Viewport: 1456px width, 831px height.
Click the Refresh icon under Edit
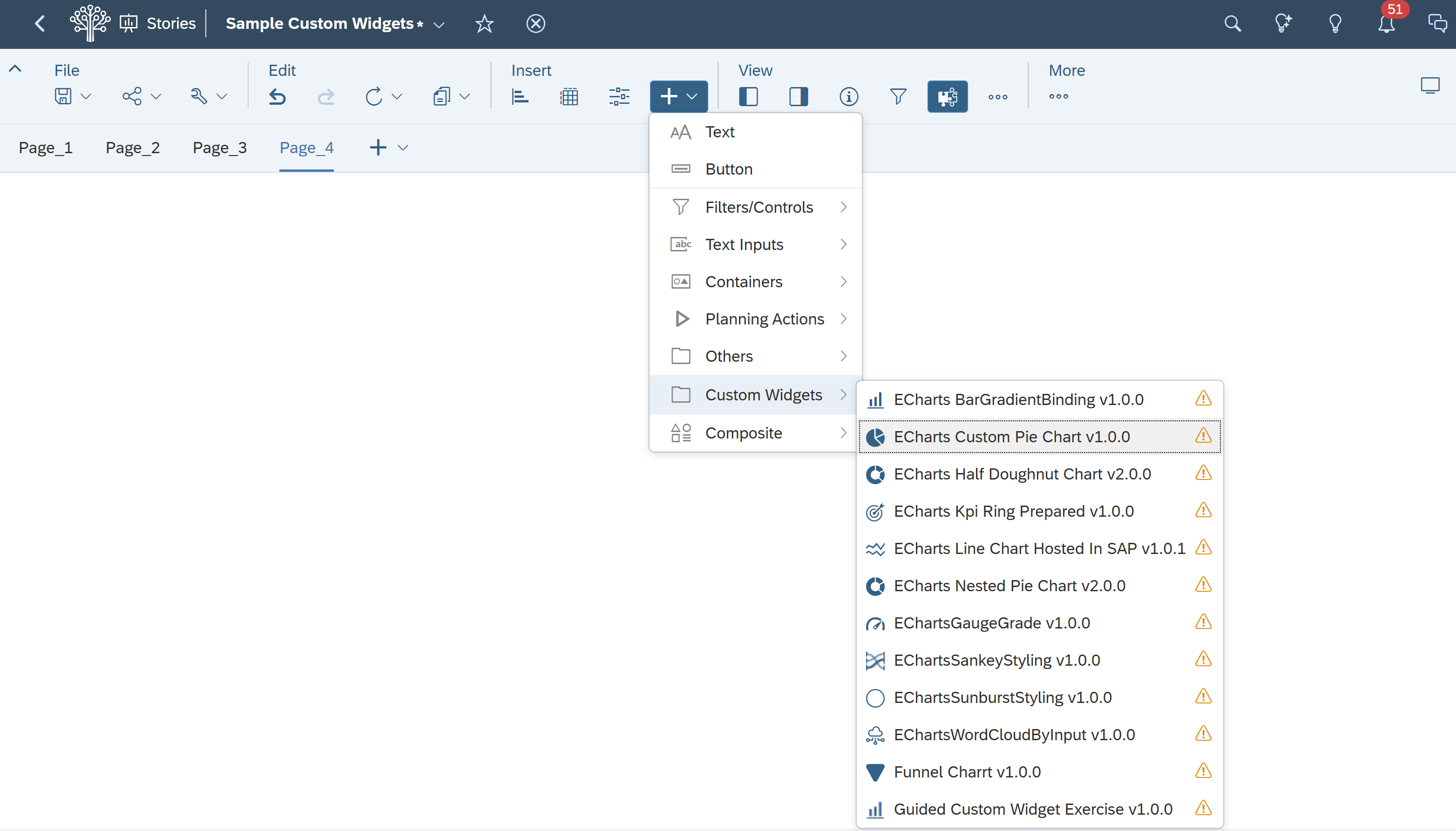(374, 96)
